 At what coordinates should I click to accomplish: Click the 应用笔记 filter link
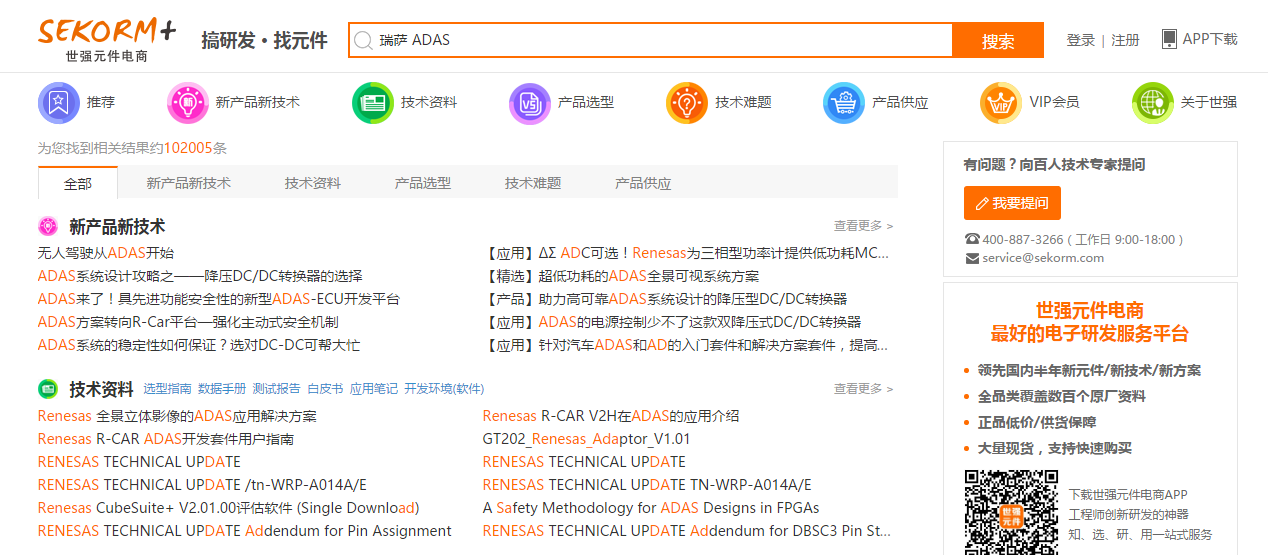(373, 389)
